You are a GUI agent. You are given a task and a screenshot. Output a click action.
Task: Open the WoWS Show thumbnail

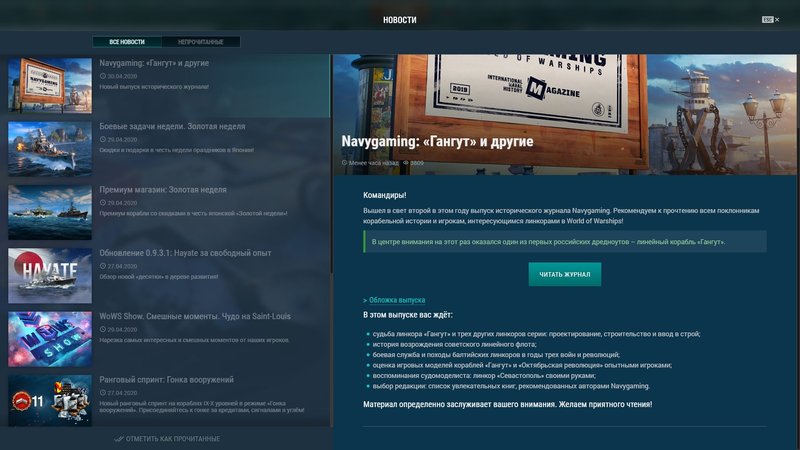(50, 339)
